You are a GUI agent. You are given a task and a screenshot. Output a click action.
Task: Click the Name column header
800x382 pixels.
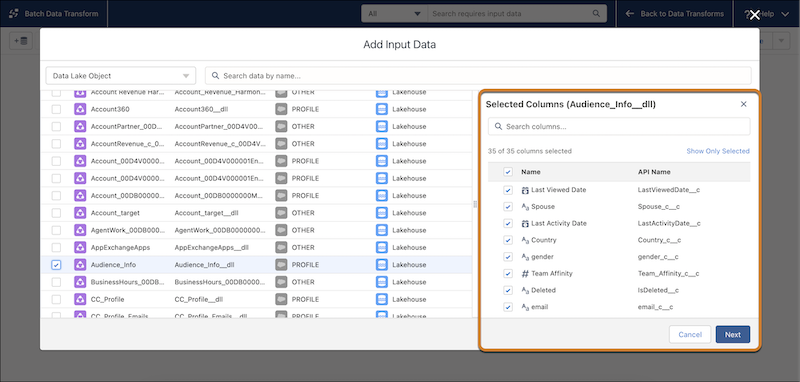531,172
